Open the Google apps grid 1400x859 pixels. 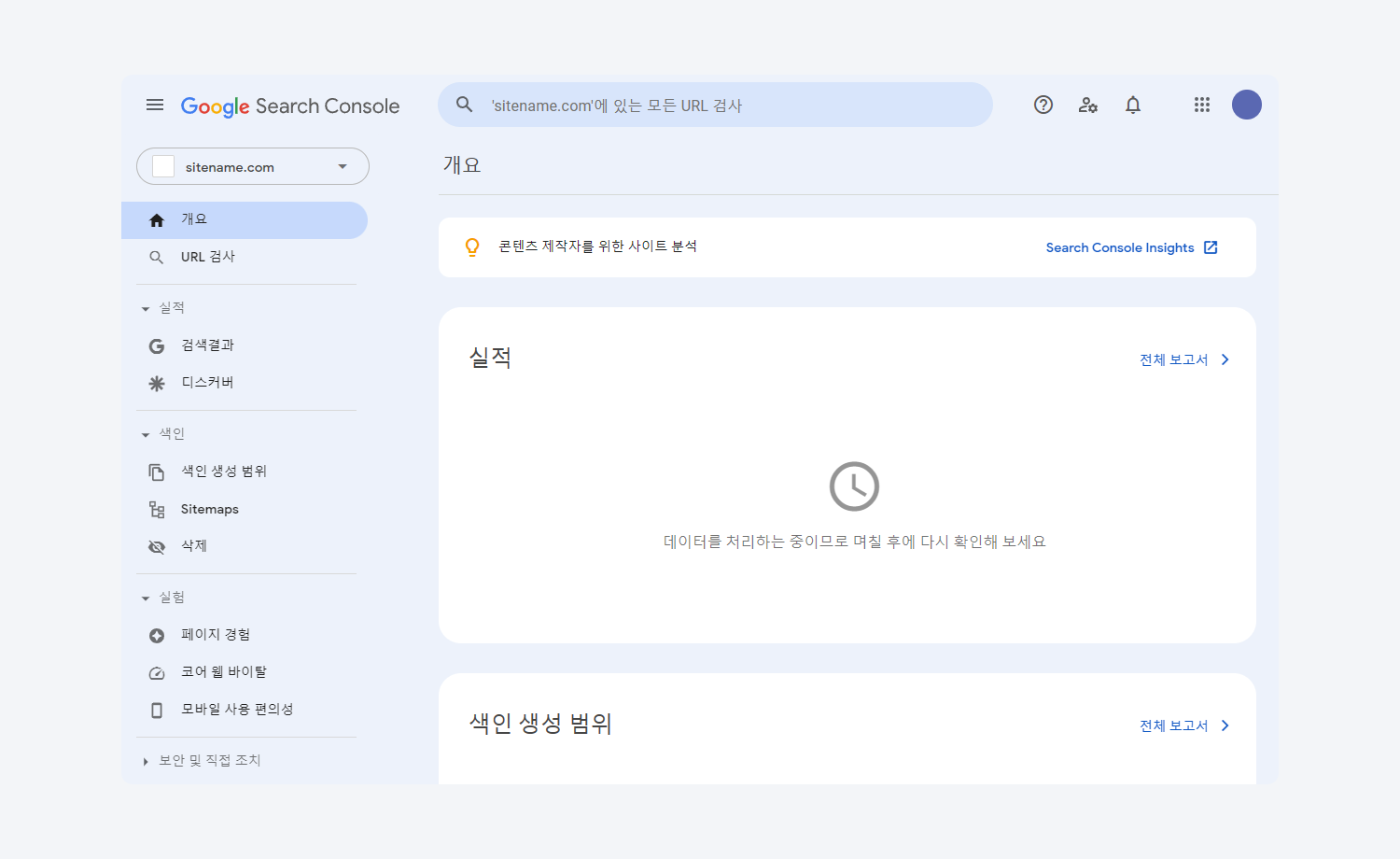point(1202,106)
